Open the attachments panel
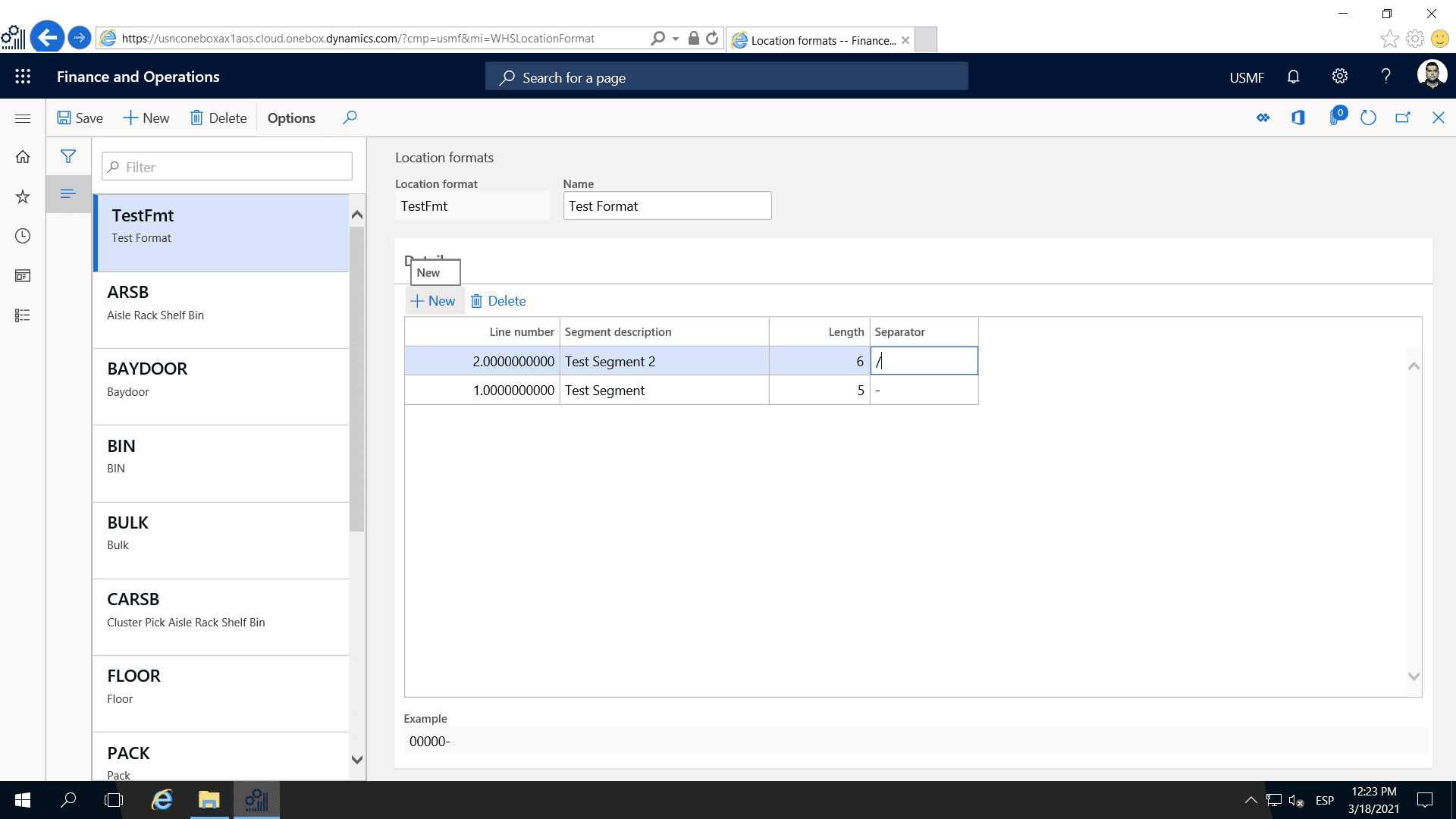 tap(1336, 118)
